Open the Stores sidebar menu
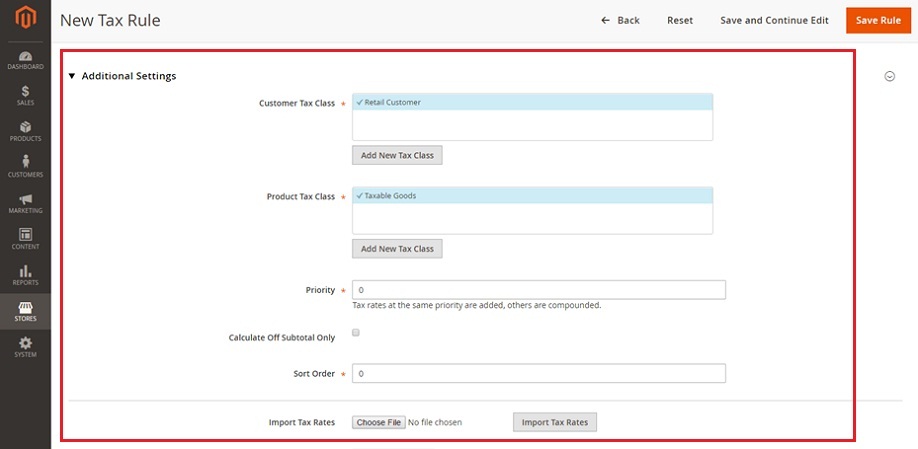 (x=25, y=311)
